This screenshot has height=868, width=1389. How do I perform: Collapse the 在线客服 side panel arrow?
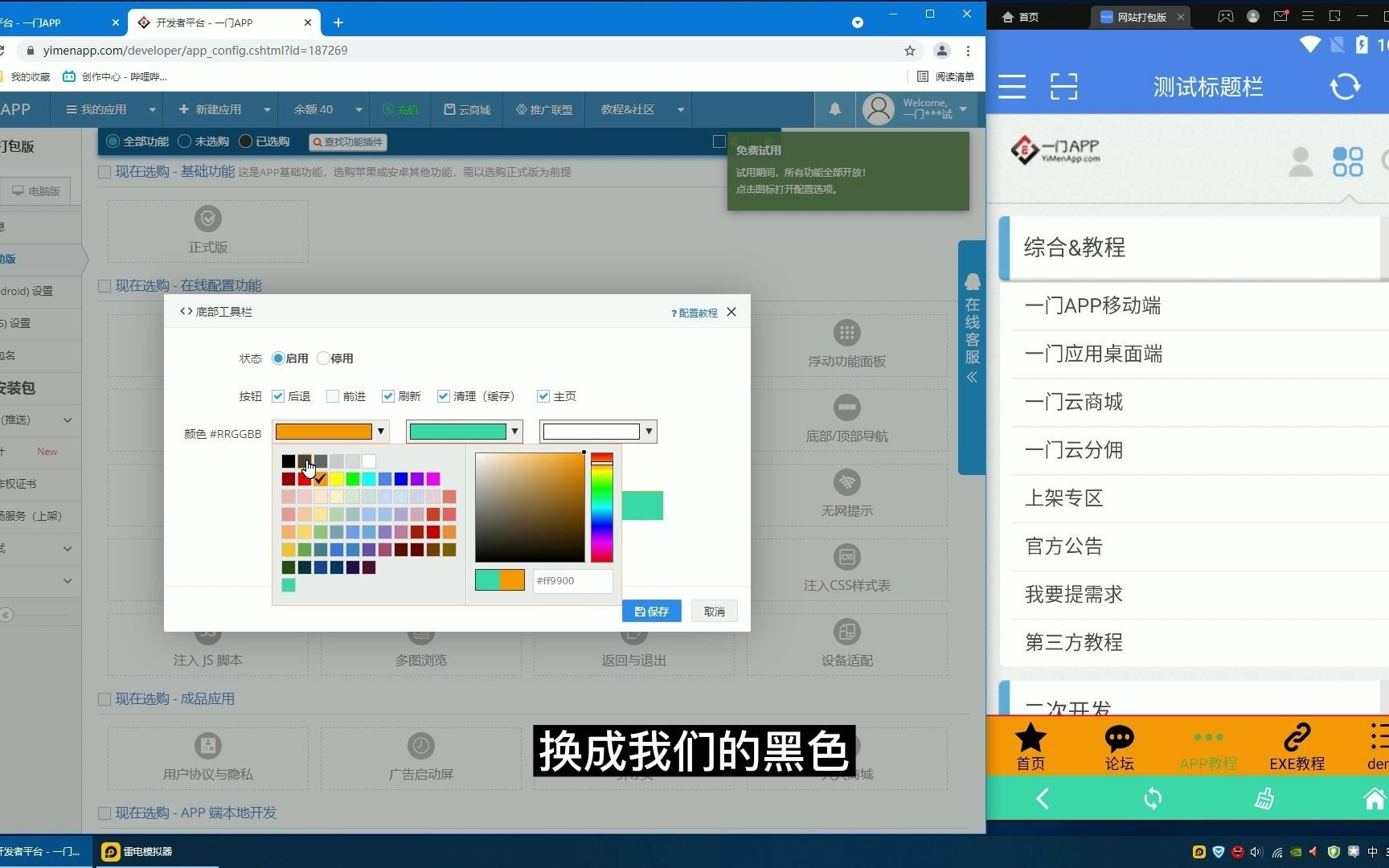coord(972,377)
